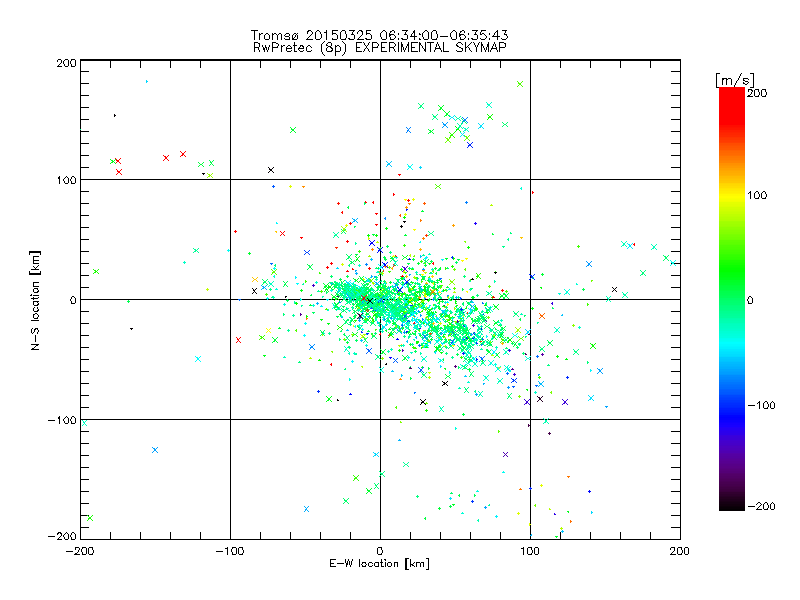Click the N-S axis tick label '0'
Screen dimensions: 800x600
(x=72, y=300)
